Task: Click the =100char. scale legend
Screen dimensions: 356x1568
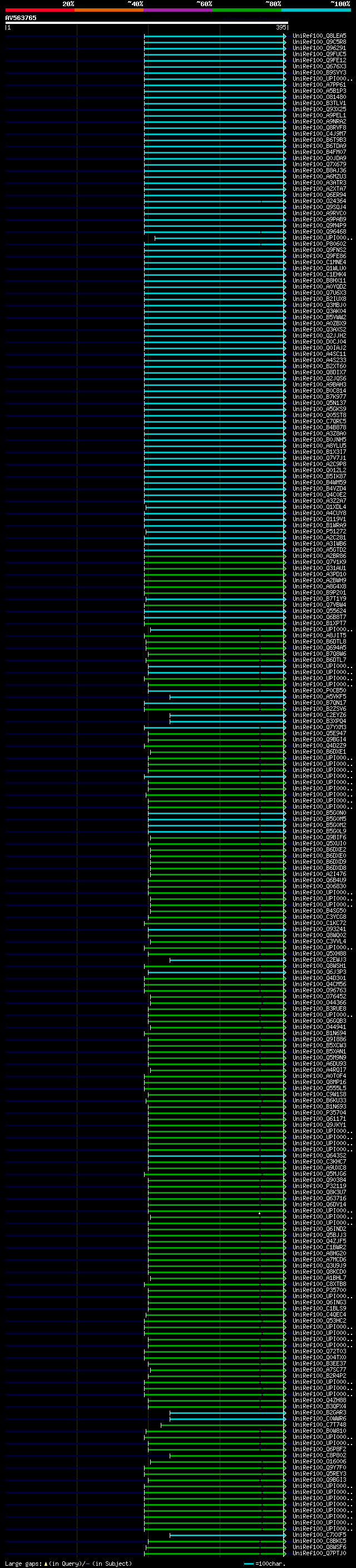Action: click(264, 1563)
